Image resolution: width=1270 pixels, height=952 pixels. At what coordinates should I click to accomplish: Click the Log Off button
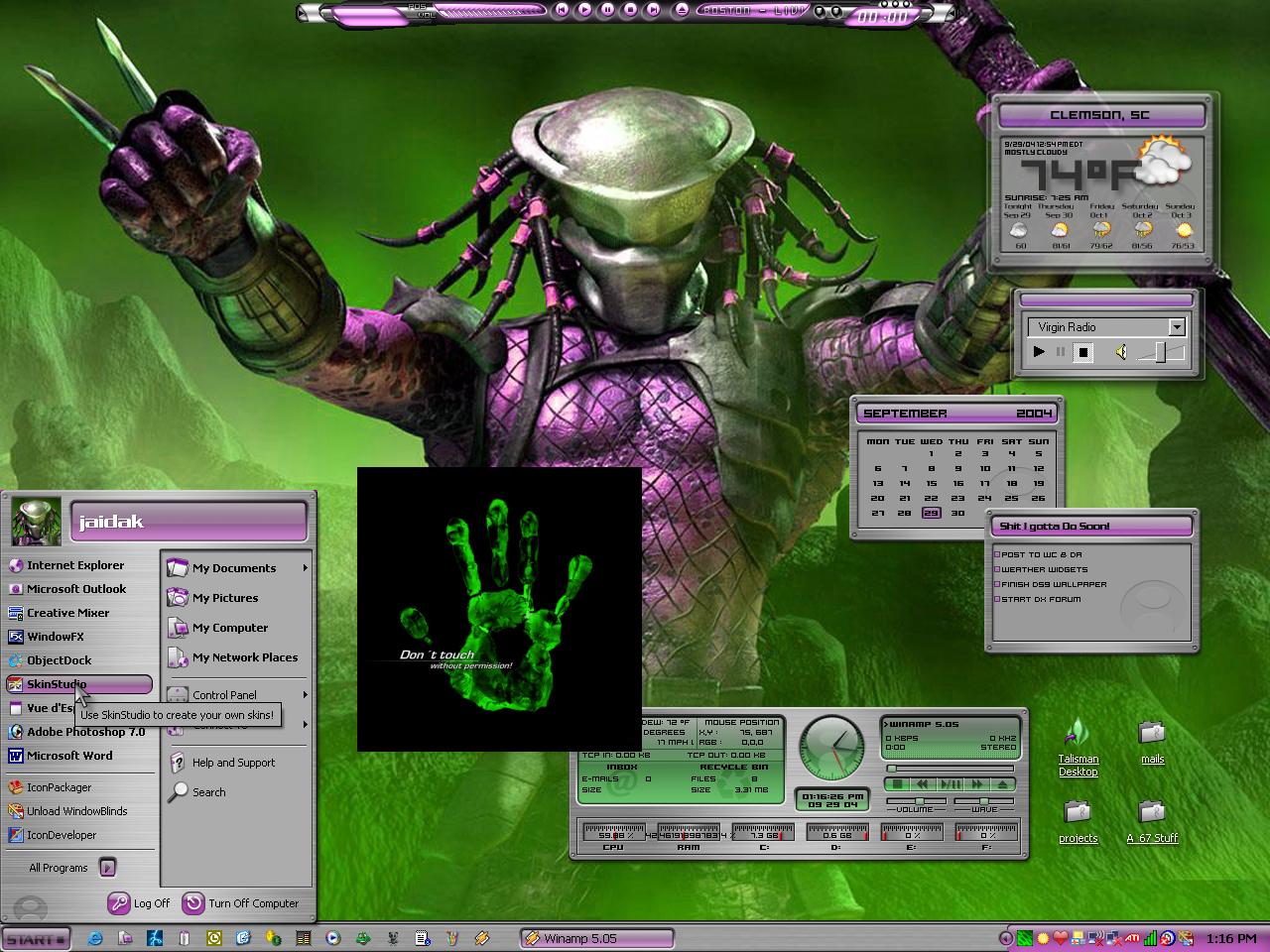pos(140,903)
